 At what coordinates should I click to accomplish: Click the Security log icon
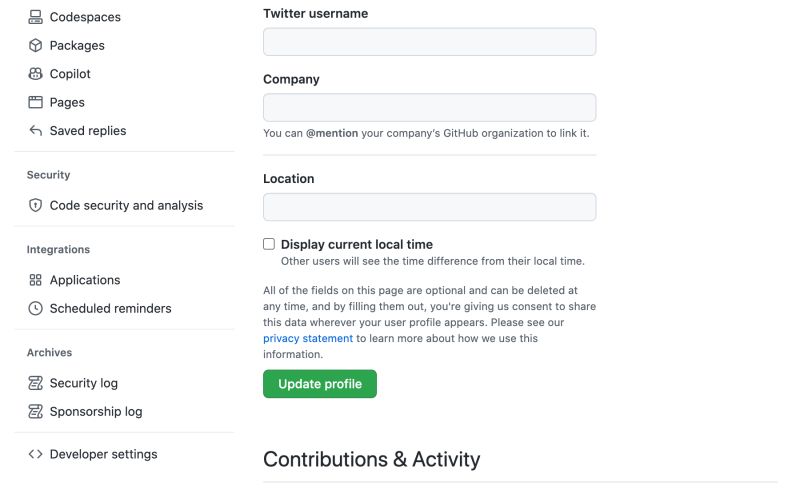tap(35, 383)
